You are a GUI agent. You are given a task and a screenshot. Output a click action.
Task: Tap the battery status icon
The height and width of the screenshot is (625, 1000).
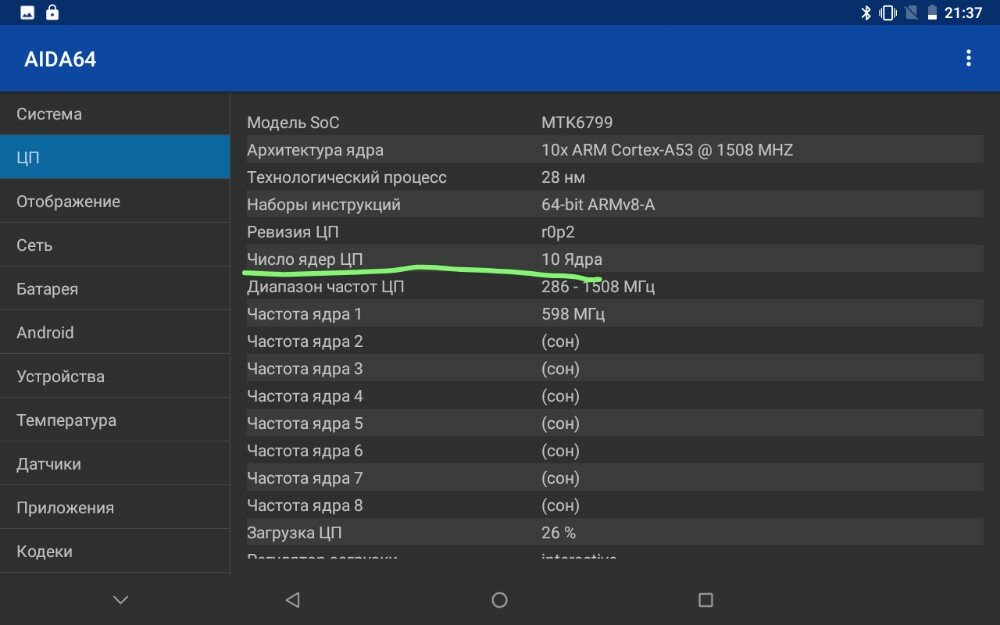tap(932, 13)
